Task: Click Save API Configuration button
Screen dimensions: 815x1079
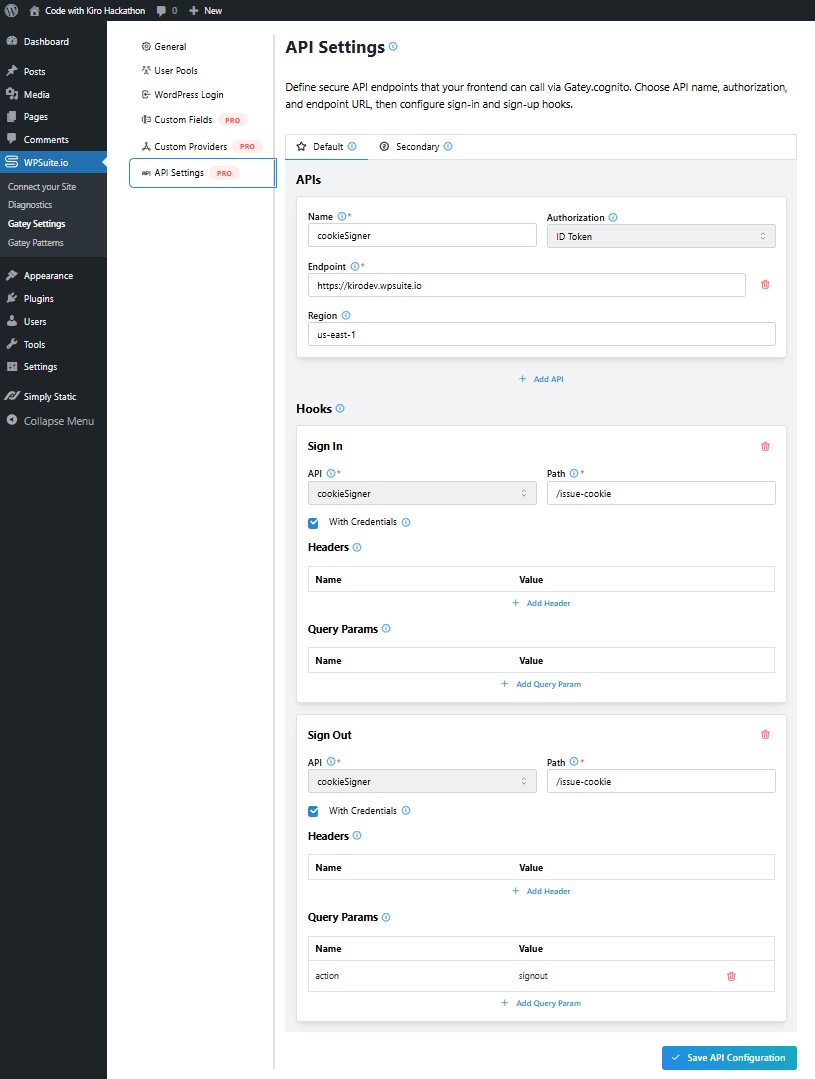Action: click(729, 1058)
